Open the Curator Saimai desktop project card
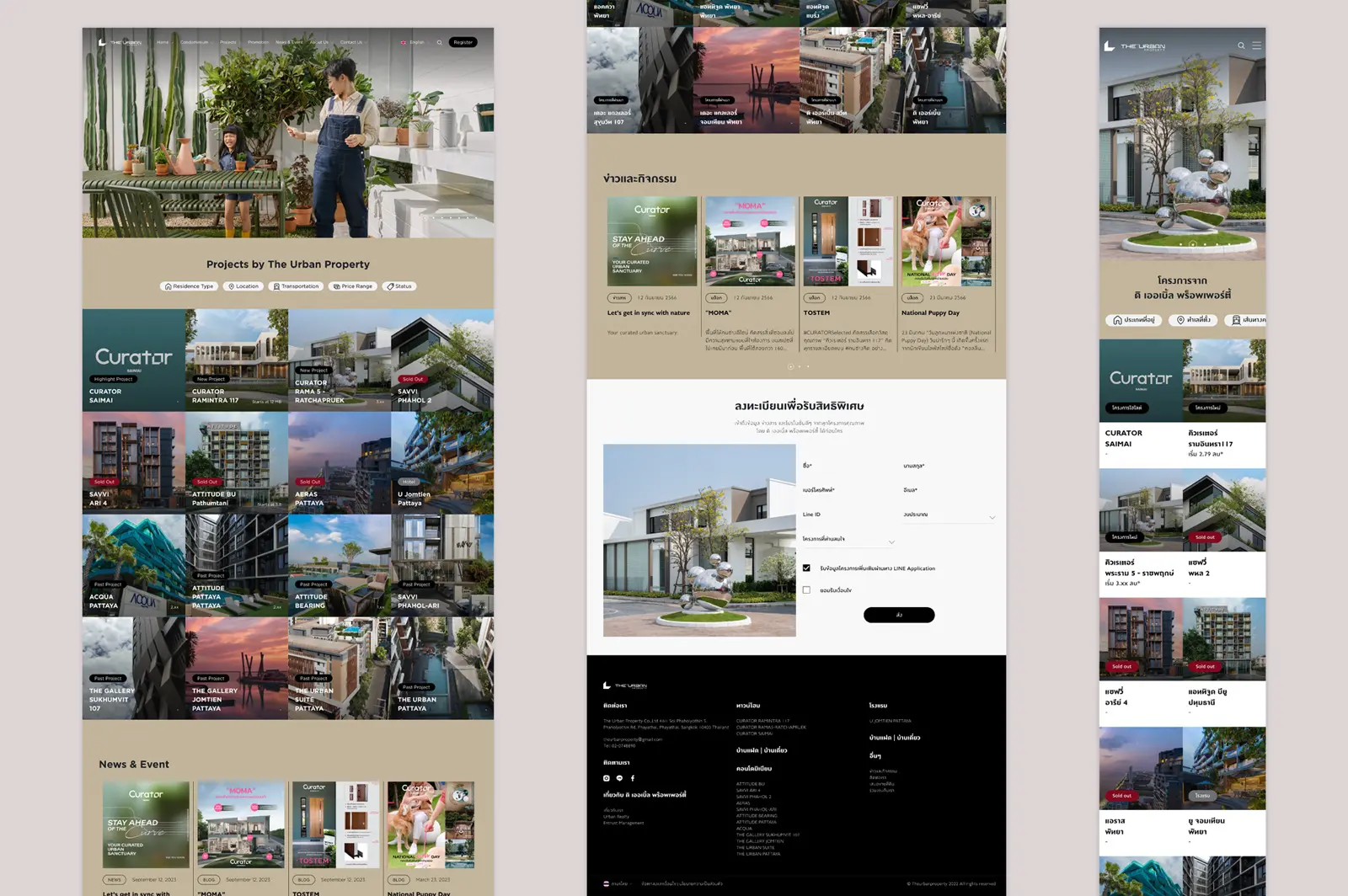Viewport: 1348px width, 896px height. tap(134, 360)
